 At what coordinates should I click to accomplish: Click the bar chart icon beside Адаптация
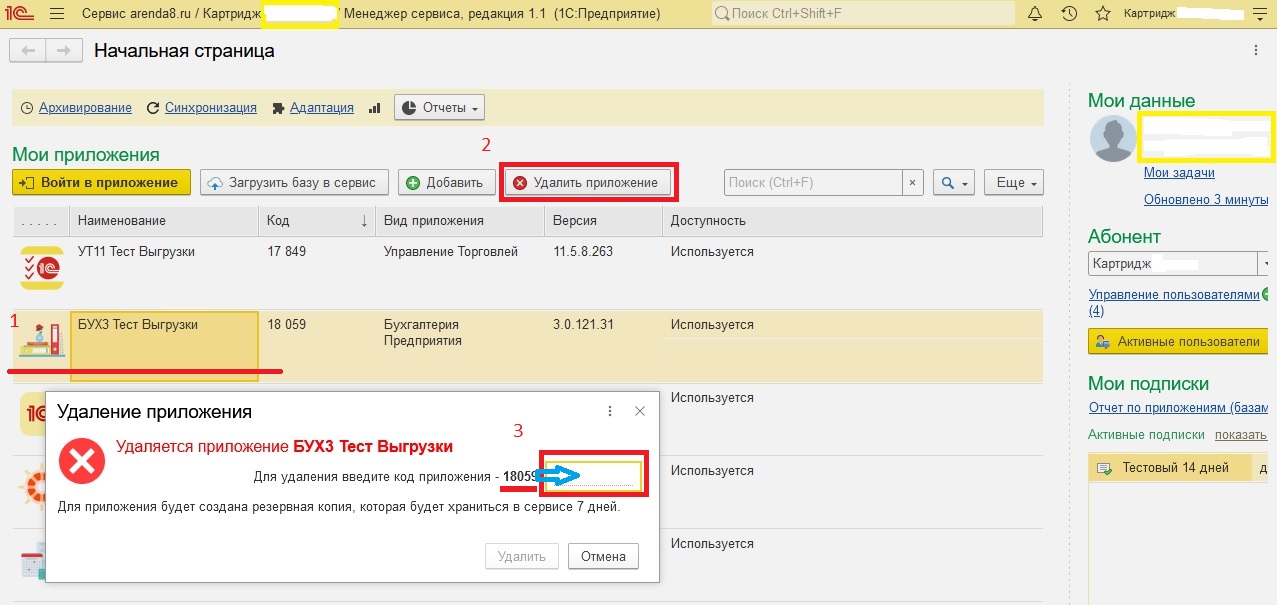[x=375, y=108]
